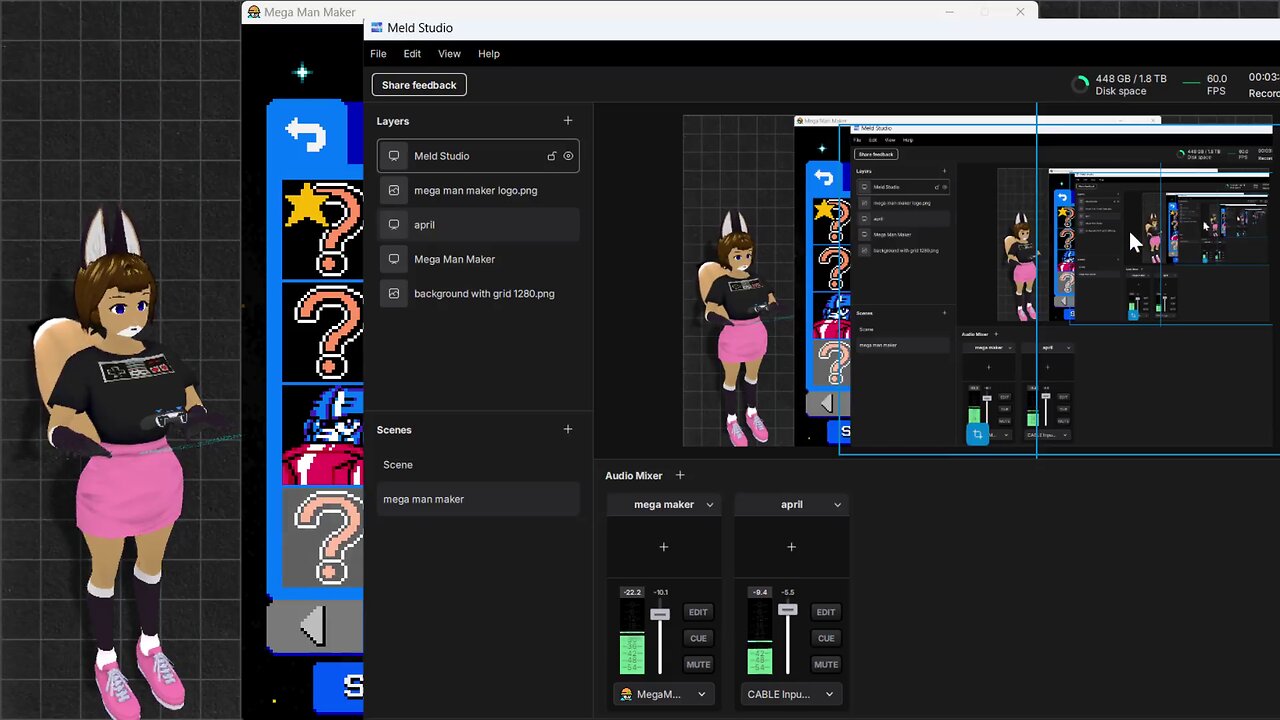The width and height of the screenshot is (1280, 720).
Task: Click the Share feedback button
Action: pyautogui.click(x=419, y=85)
